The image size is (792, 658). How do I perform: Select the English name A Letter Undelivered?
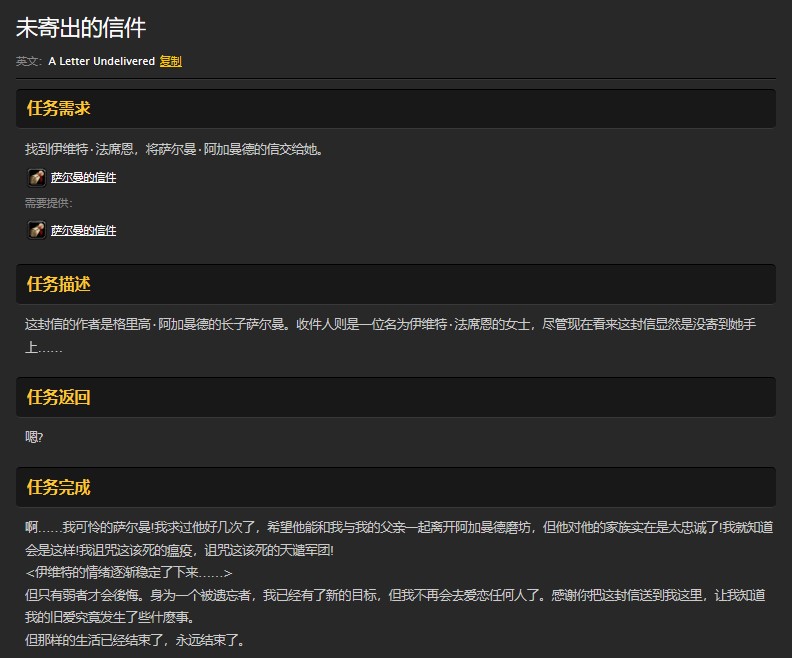click(101, 61)
